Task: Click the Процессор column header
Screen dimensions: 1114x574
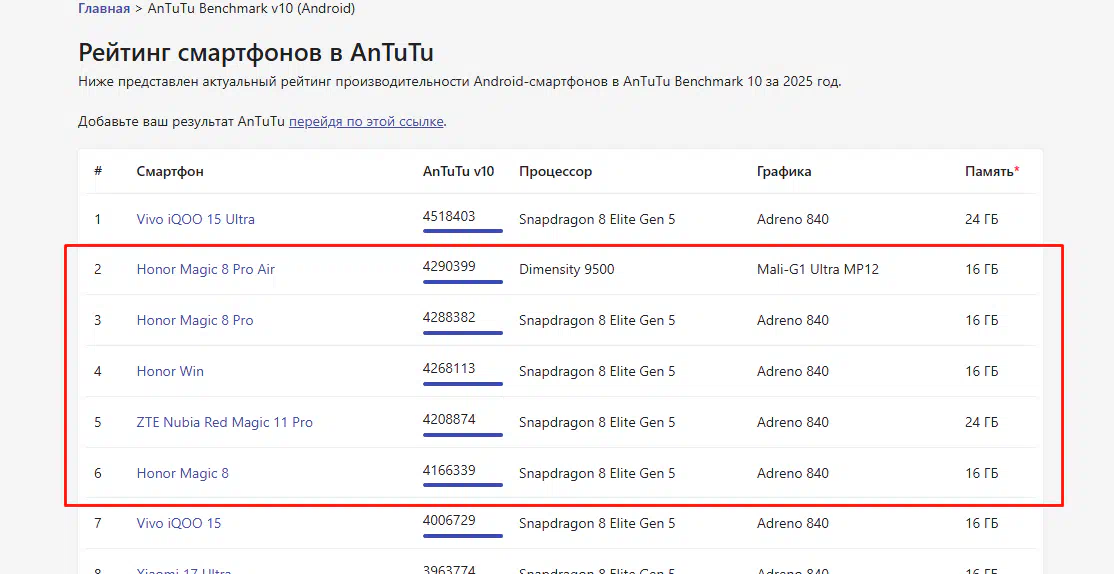Action: tap(556, 172)
